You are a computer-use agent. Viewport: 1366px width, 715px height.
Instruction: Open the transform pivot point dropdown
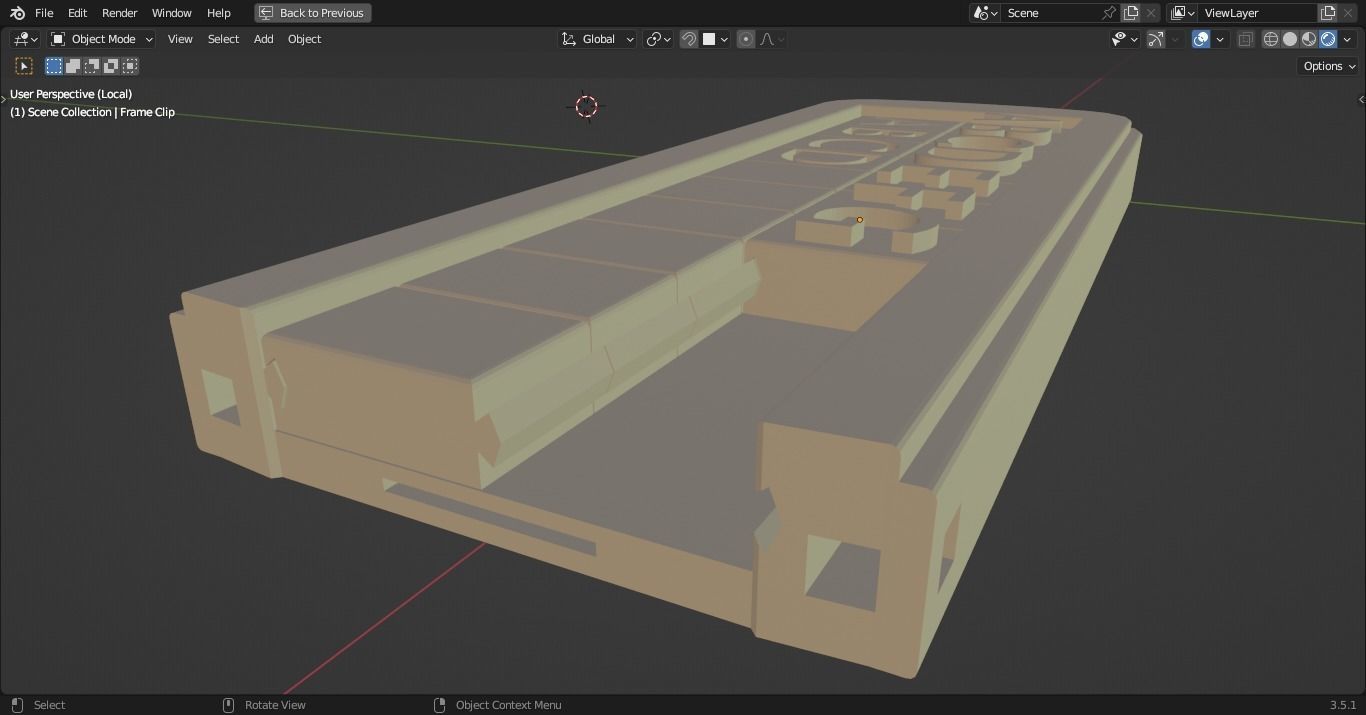click(x=657, y=39)
